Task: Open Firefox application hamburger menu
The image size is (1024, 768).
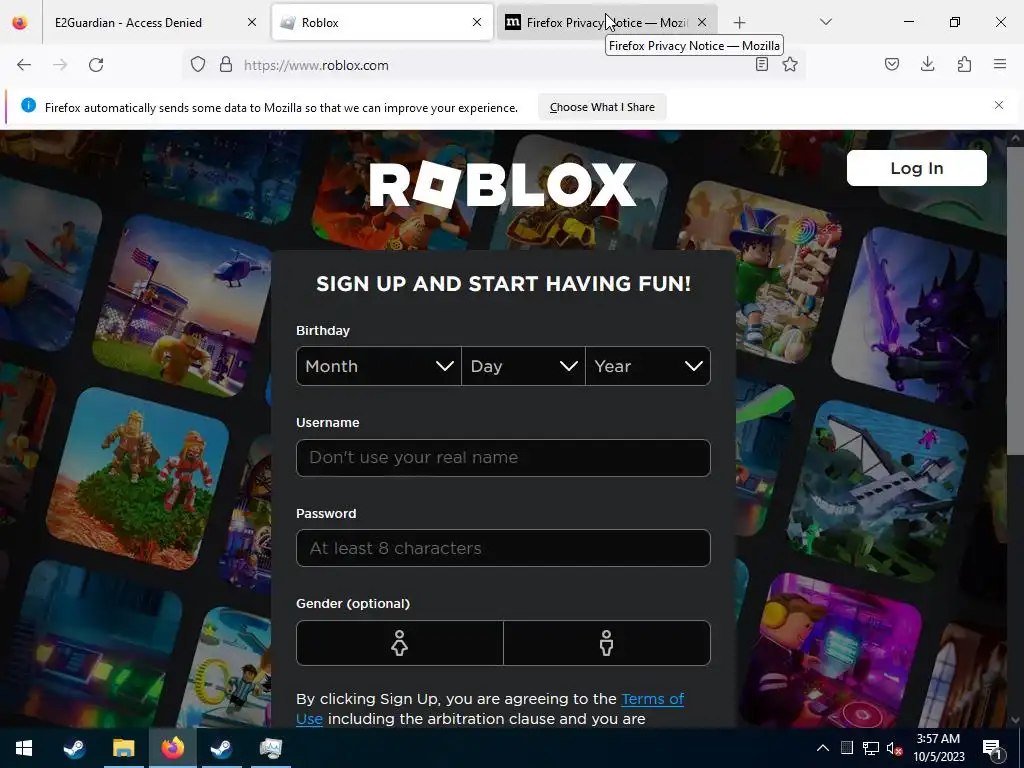Action: 1000,65
